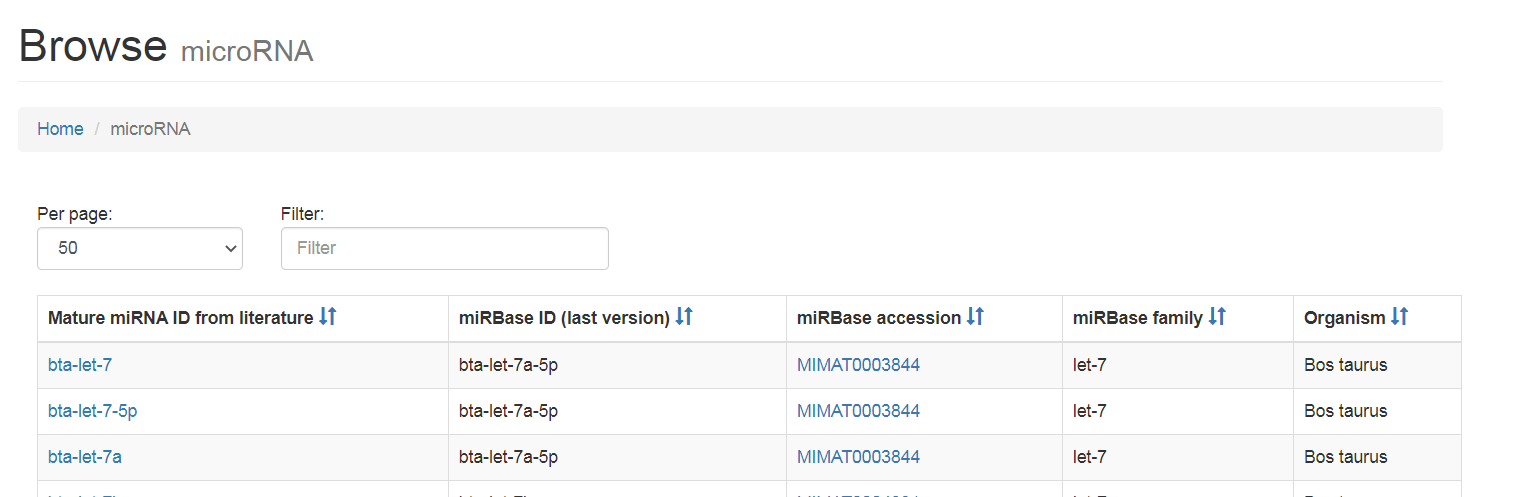Click the miRBase accession header text
1525x497 pixels.
[x=879, y=318]
